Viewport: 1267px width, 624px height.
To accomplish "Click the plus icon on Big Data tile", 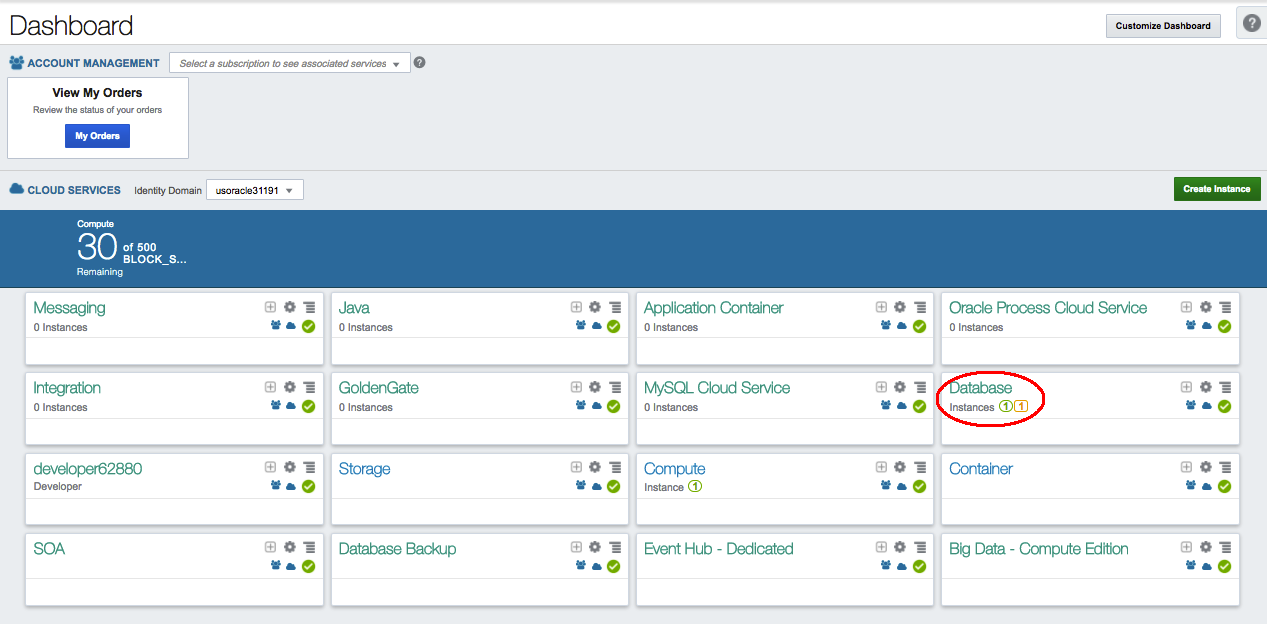I will [x=1186, y=547].
